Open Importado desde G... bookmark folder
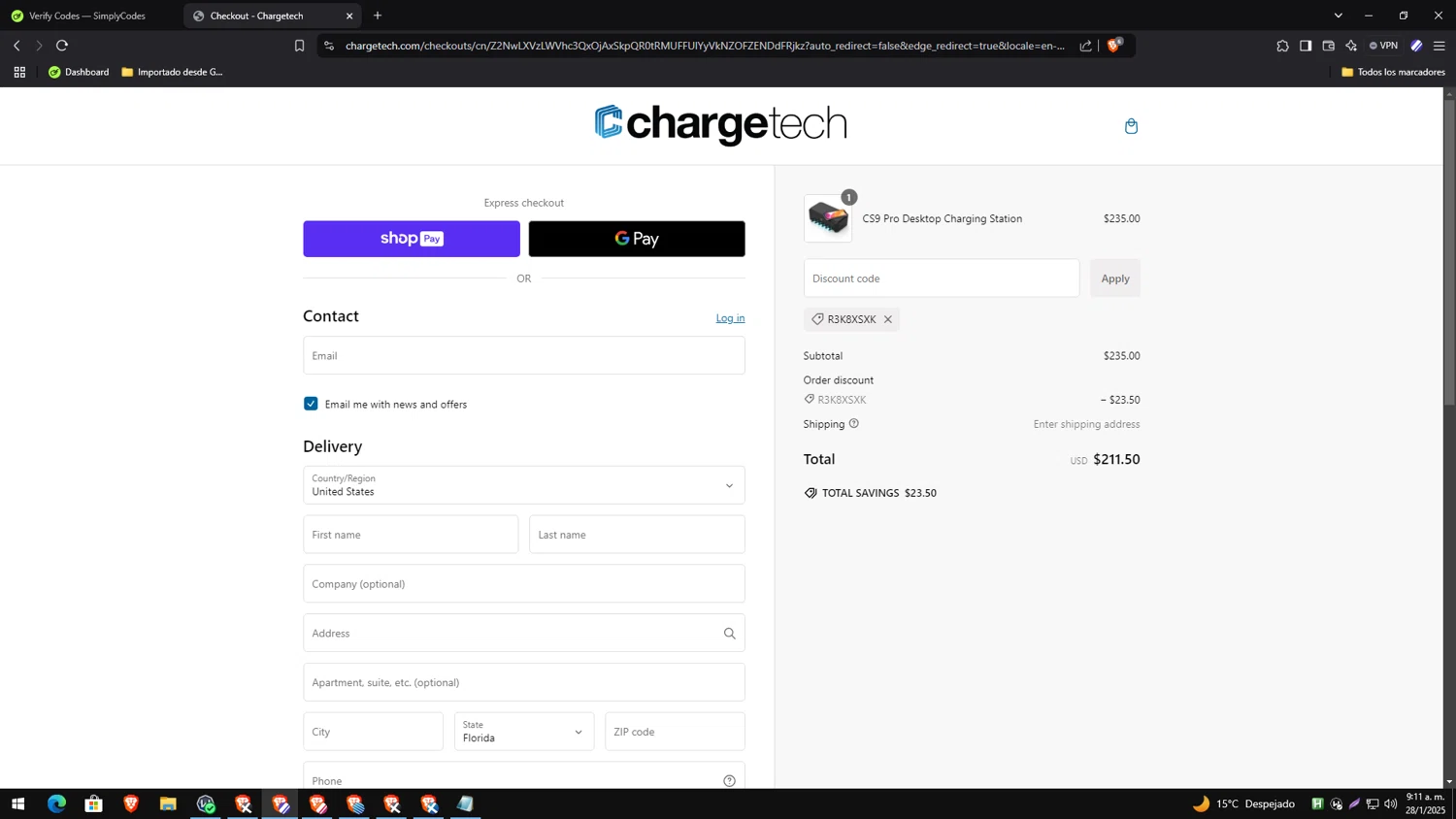 coord(173,72)
